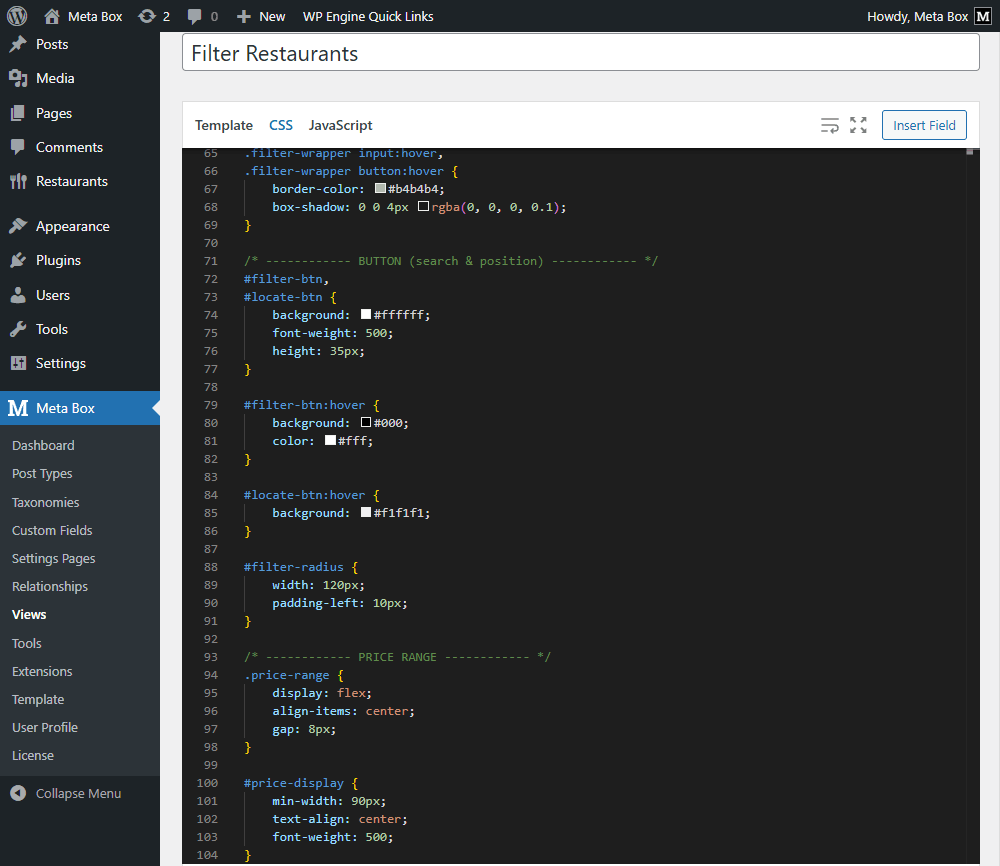Switch to the Template tab
The width and height of the screenshot is (1000, 866).
223,125
